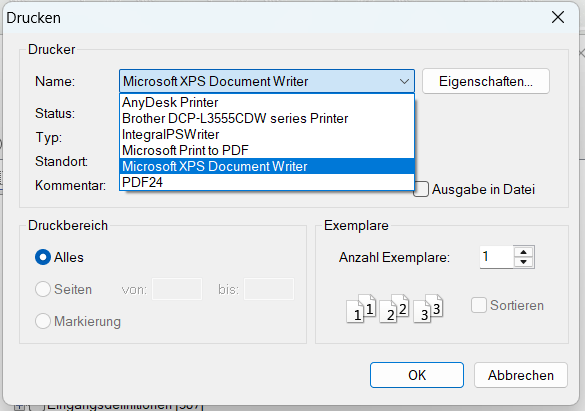
Task: Click the Anzahl Exemplare number field
Action: [x=496, y=257]
